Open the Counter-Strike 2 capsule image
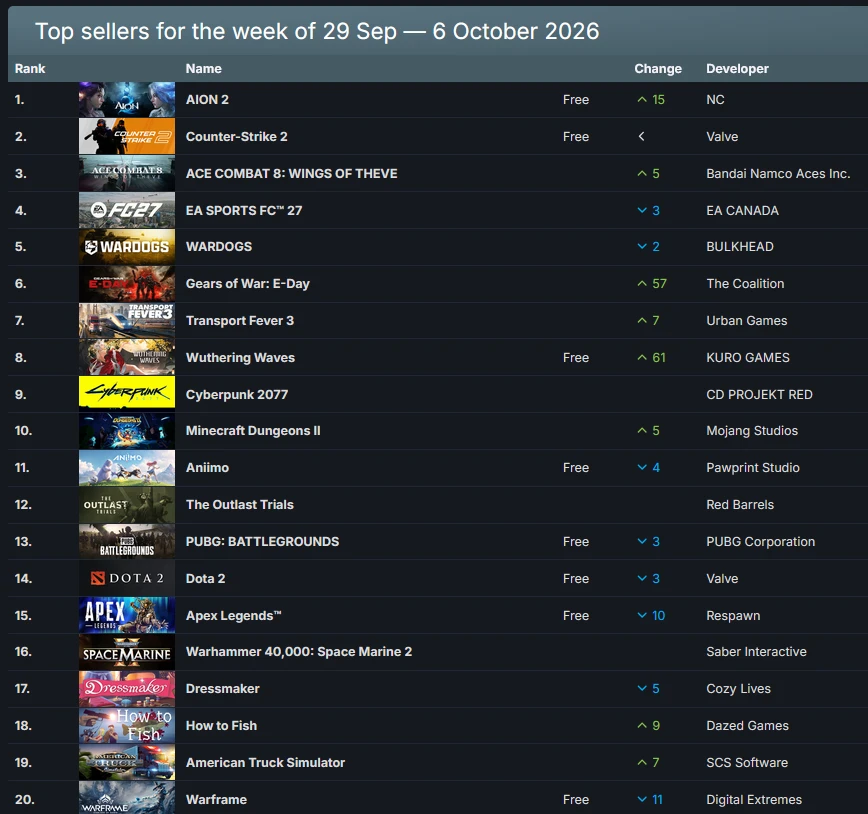Viewport: 868px width, 814px height. click(127, 136)
